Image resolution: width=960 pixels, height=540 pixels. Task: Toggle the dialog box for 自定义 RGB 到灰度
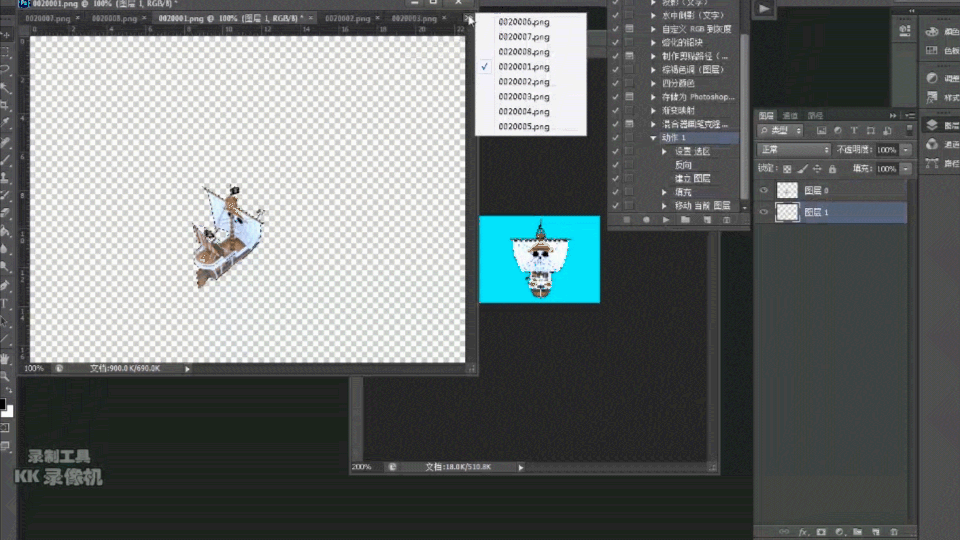(x=629, y=29)
